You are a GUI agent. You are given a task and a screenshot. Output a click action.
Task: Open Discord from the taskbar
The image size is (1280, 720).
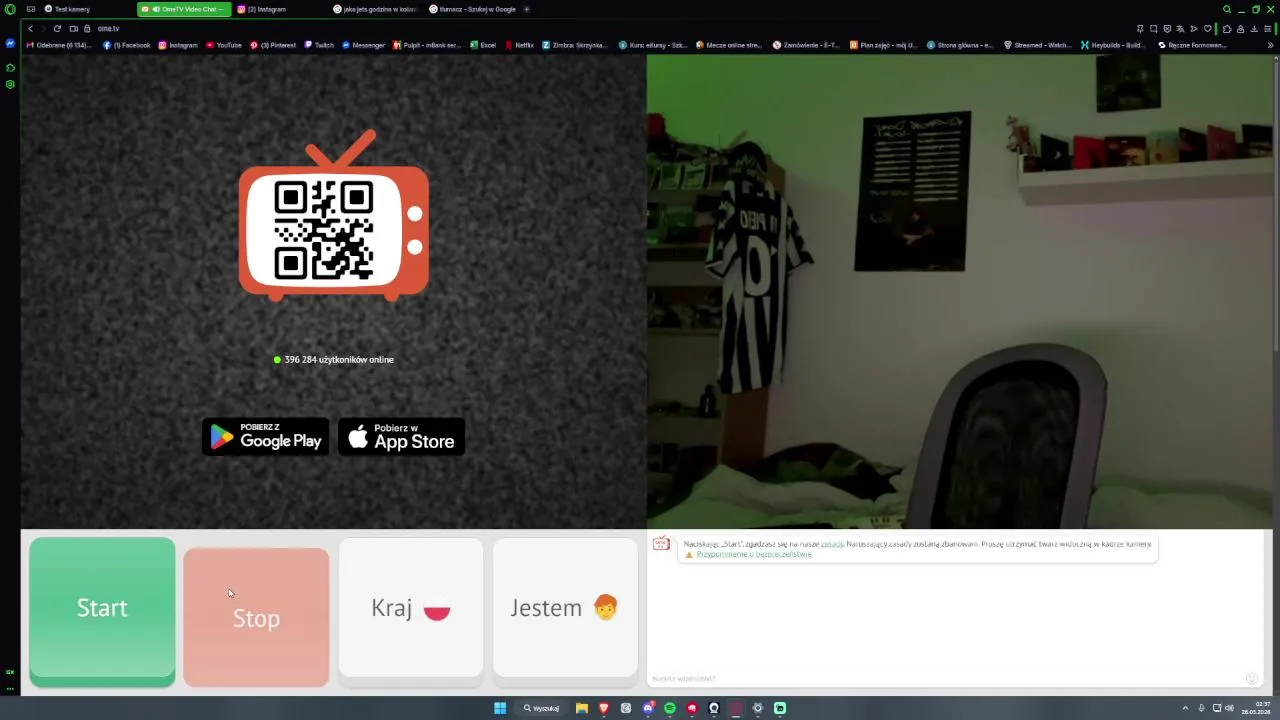pyautogui.click(x=648, y=708)
